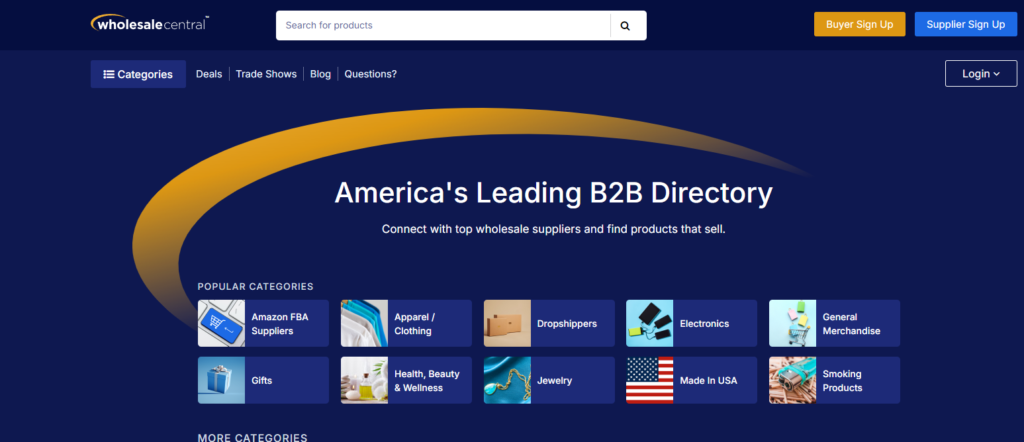Click the Jewelry necklace image
Screen dimensions: 1024x442
click(507, 380)
